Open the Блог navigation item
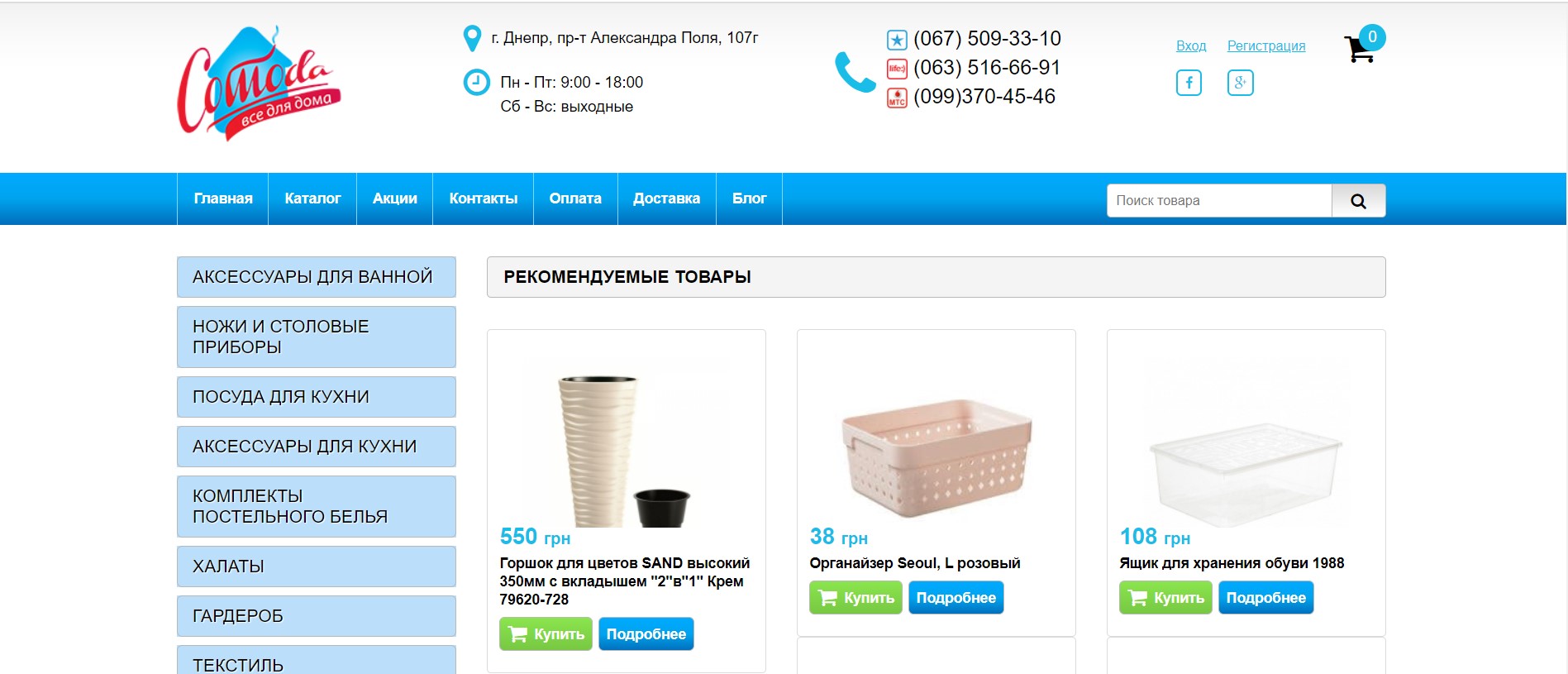 tap(749, 198)
